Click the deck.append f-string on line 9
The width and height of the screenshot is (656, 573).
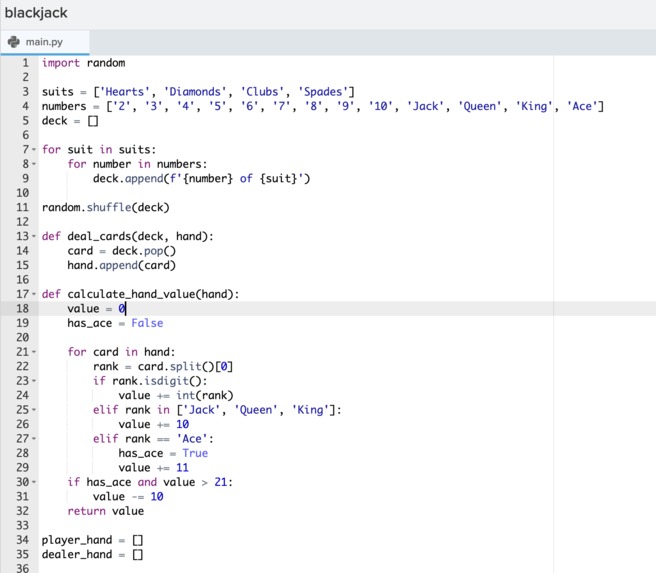tap(202, 179)
